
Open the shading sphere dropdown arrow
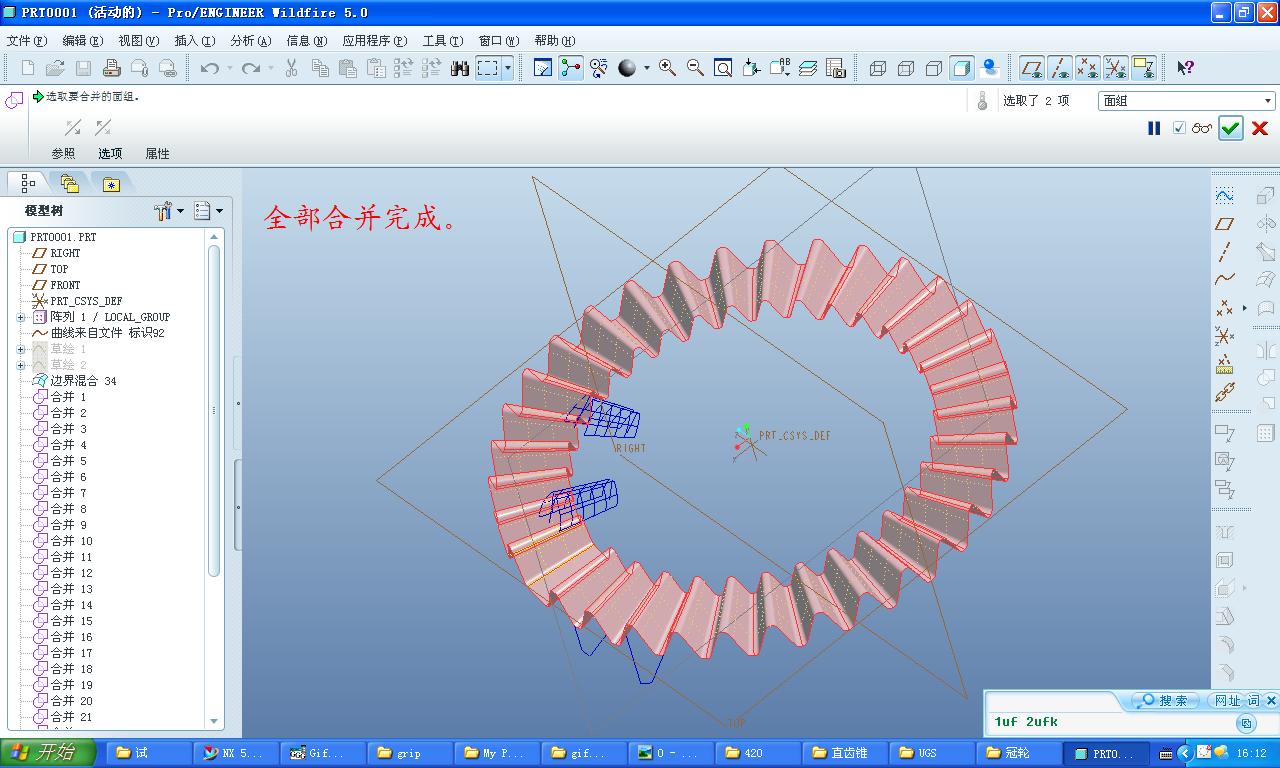click(646, 68)
